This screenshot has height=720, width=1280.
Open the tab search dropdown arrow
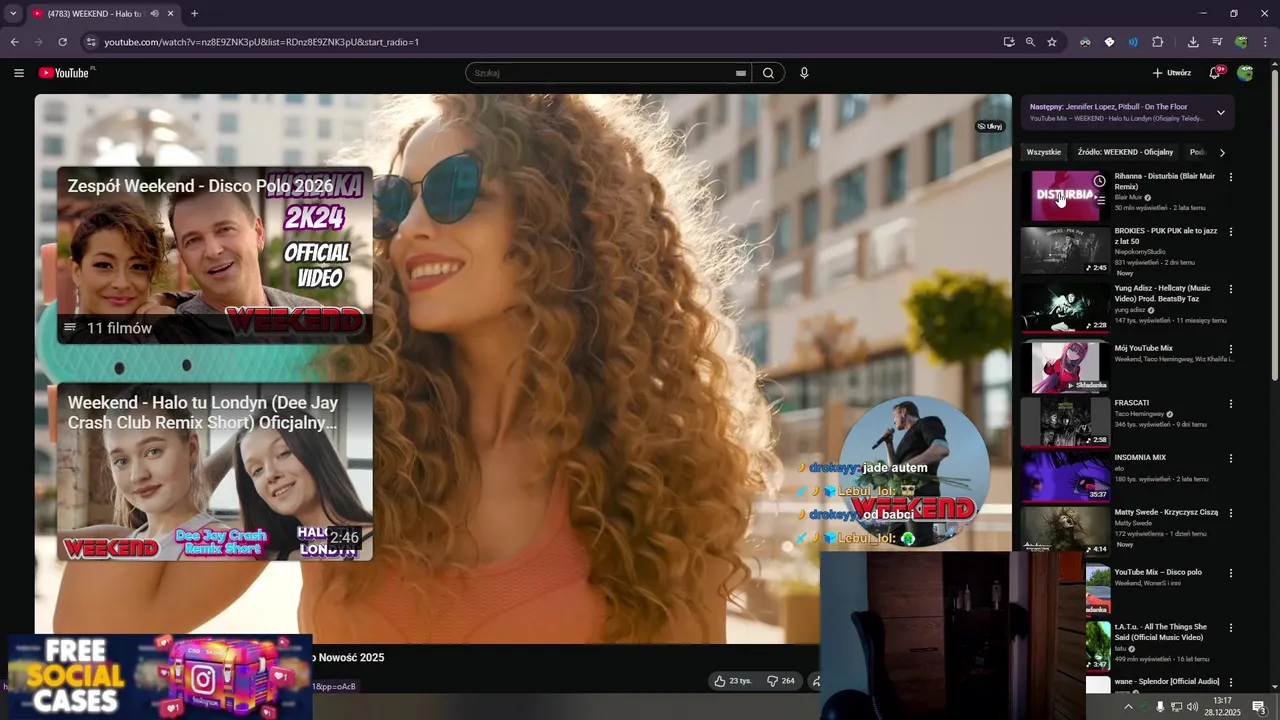(13, 14)
